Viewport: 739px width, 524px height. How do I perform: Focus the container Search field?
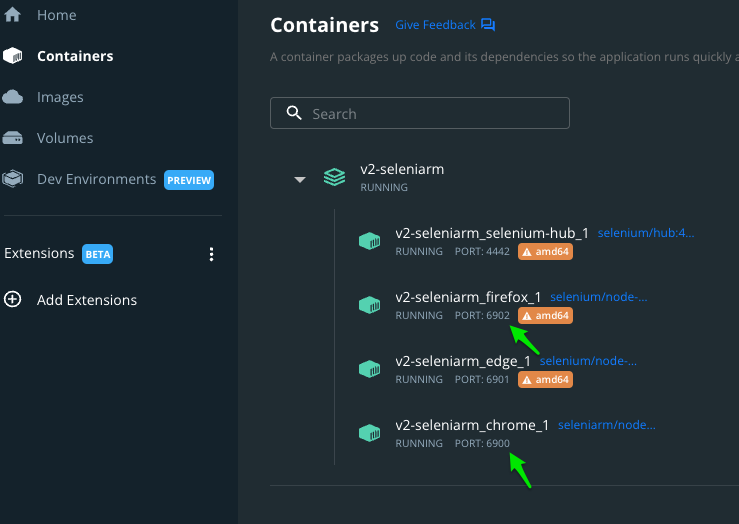[x=419, y=113]
